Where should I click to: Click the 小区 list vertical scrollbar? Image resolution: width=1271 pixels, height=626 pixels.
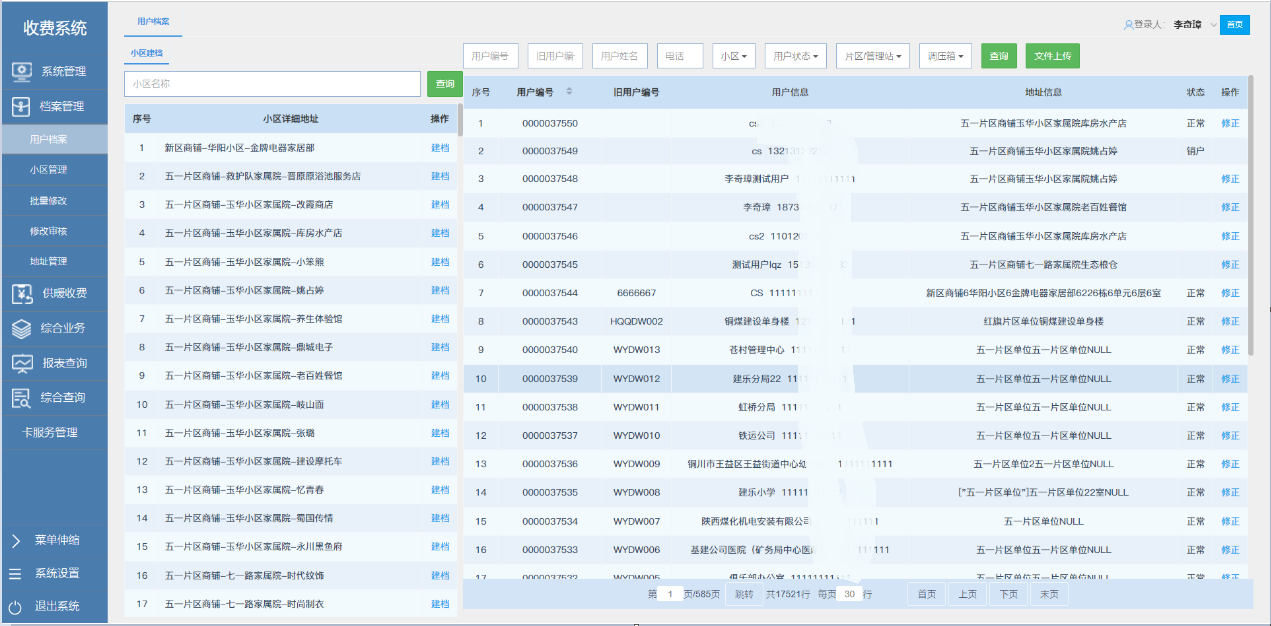(460, 120)
